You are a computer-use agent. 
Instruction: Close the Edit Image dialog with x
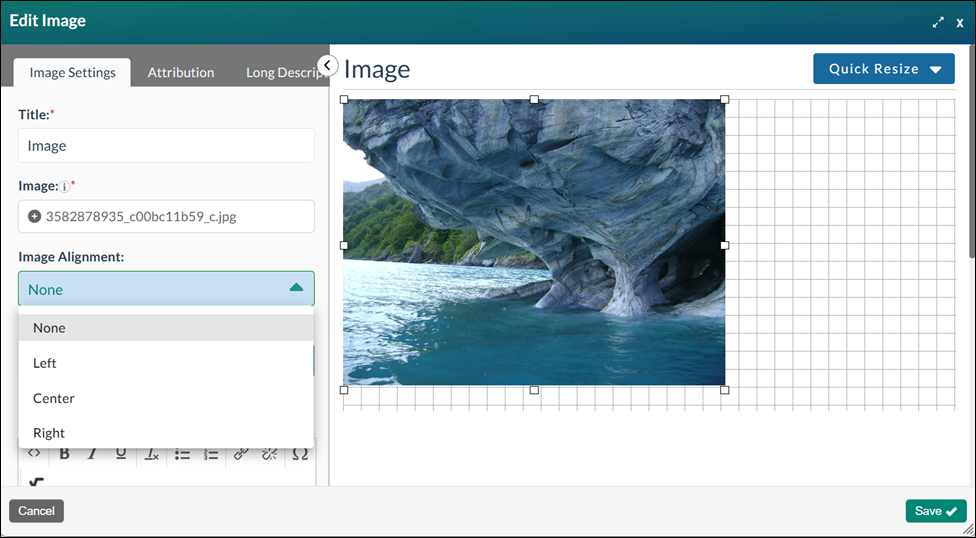pos(960,23)
